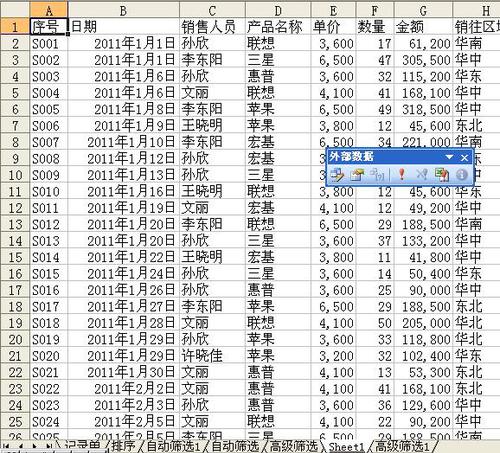Select row 13 header
Screen dimensions: 500x453
[15, 224]
